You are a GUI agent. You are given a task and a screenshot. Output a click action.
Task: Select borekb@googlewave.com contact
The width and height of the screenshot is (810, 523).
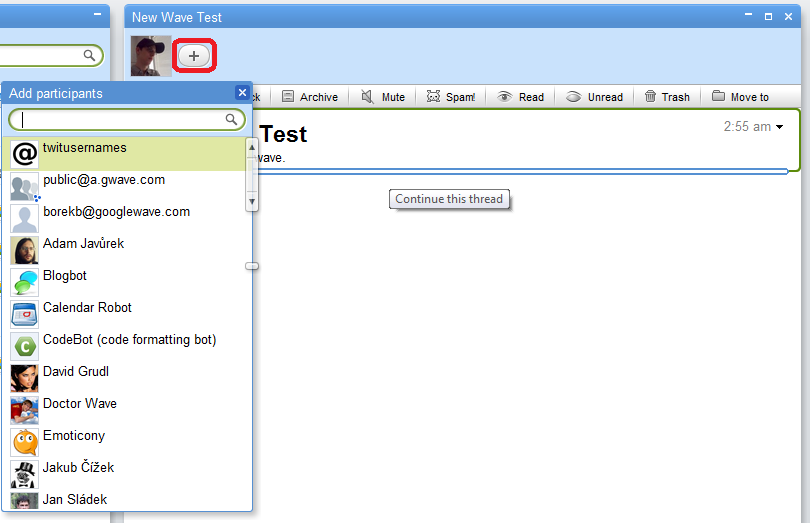[x=124, y=218]
